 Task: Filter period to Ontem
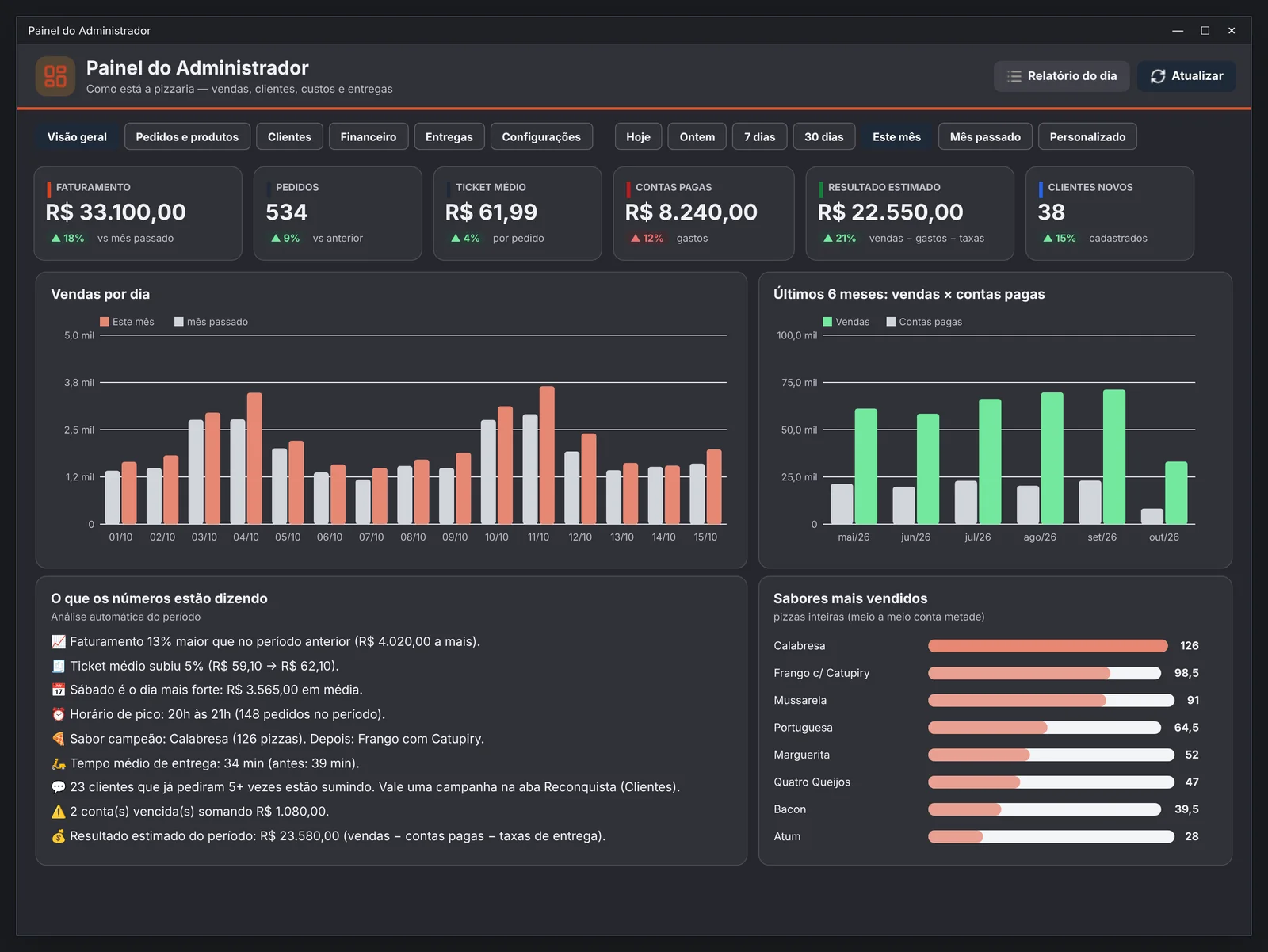click(697, 136)
